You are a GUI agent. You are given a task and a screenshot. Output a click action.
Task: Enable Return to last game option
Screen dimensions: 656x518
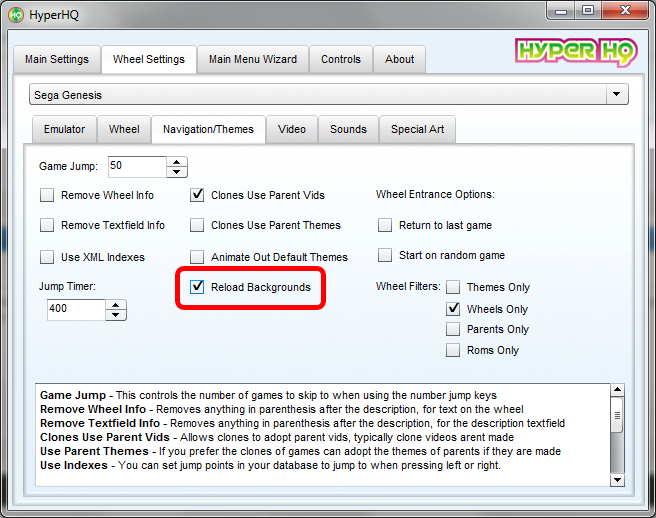click(385, 225)
